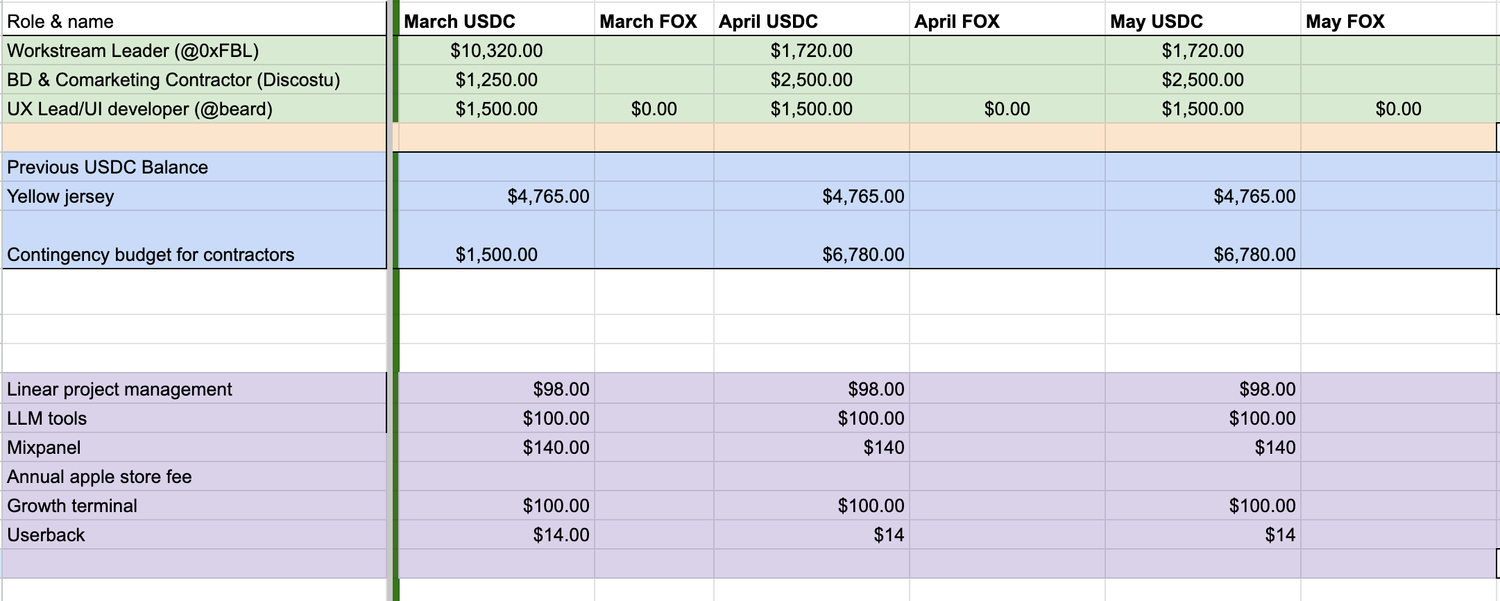The width and height of the screenshot is (1500, 601).
Task: Click "Contingency budget for contractors" cell
Action: tap(150, 254)
